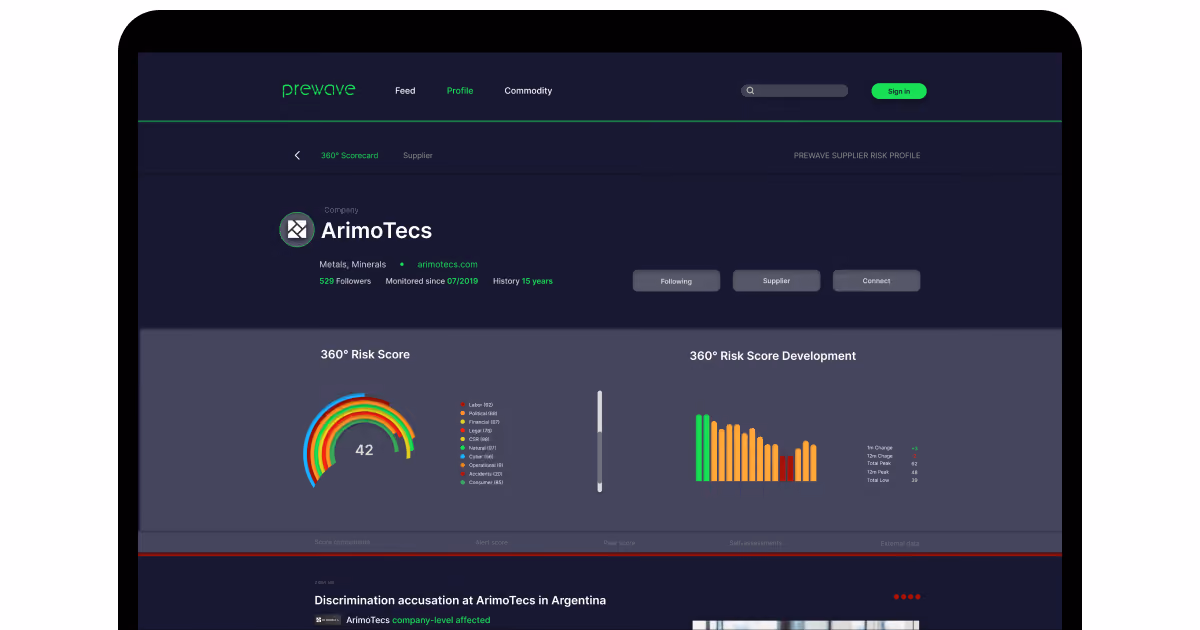Open the Commodity menu item
1200x630 pixels.
pos(528,91)
